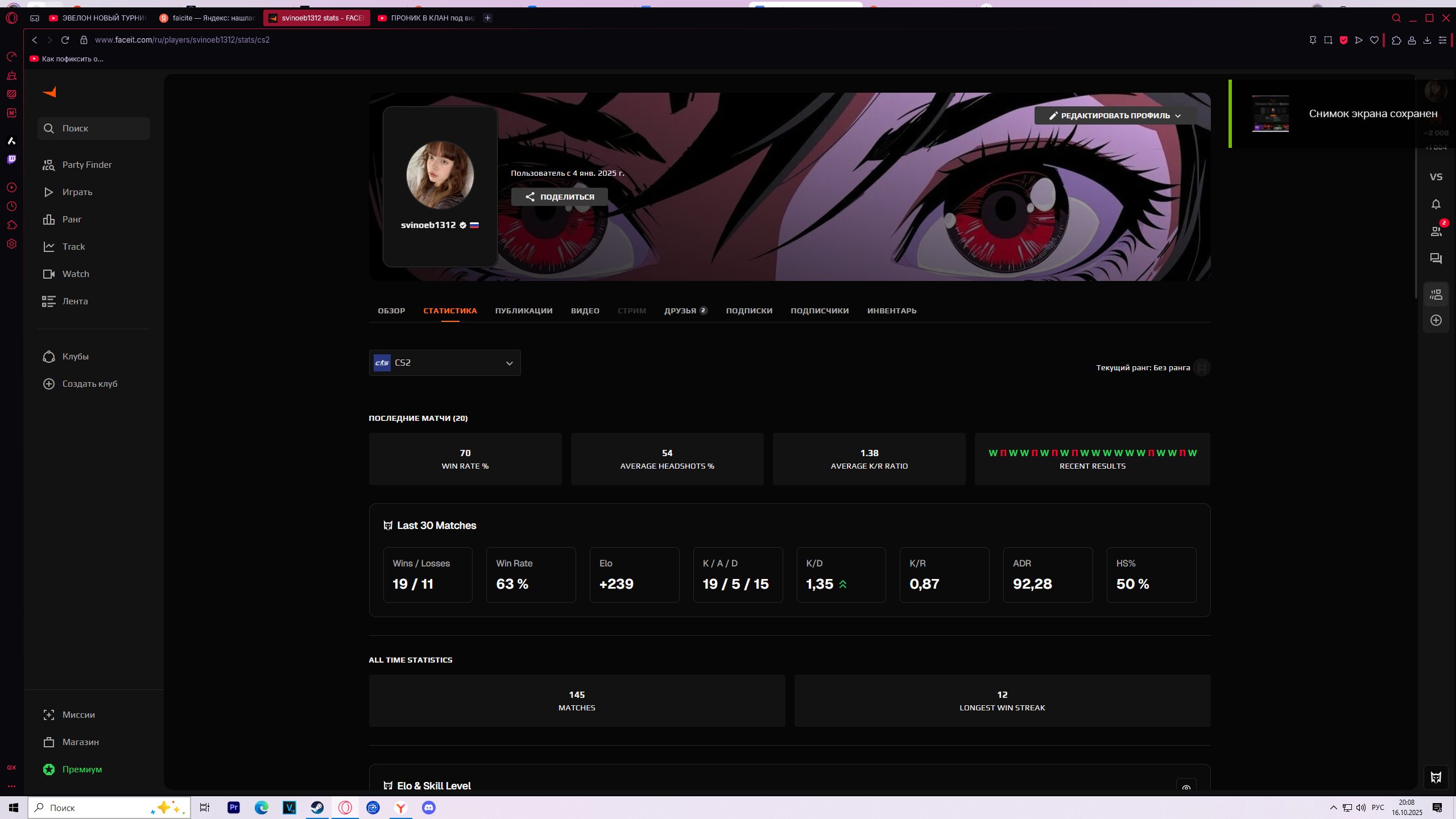Image resolution: width=1456 pixels, height=819 pixels.
Task: Open friends list with red badge
Action: point(1436,231)
